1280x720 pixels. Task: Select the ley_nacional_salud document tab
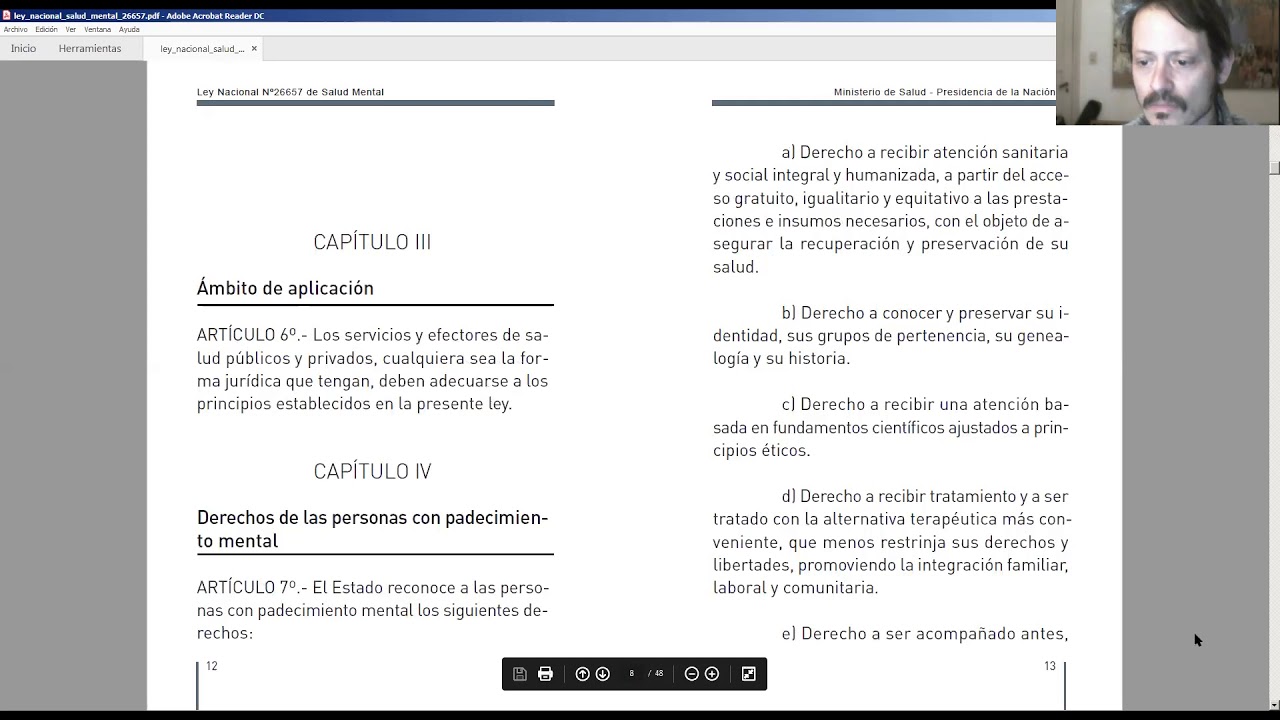202,48
